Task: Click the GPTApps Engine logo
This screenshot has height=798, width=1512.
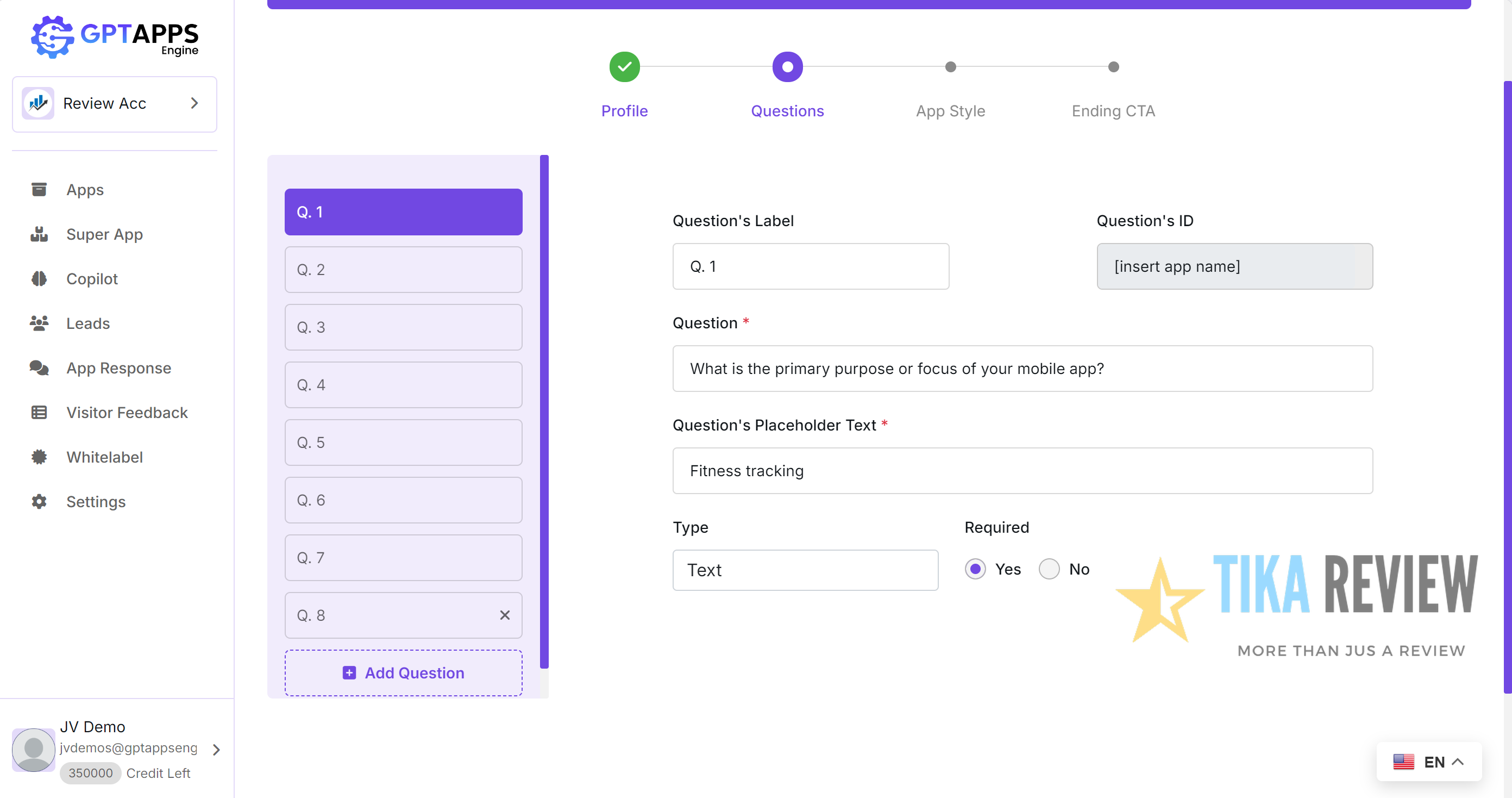Action: click(x=115, y=37)
